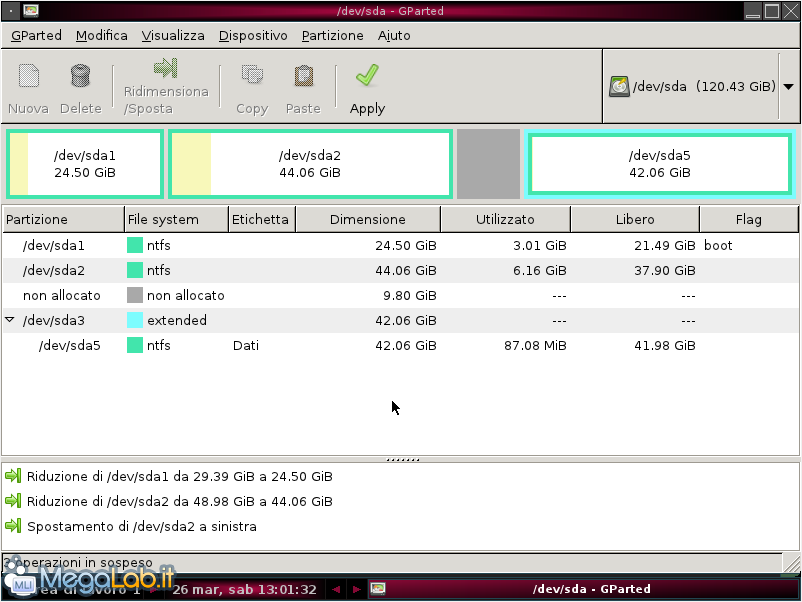Click the 9.80 GiB unallocated size cell
This screenshot has width=802, height=602.
(x=410, y=296)
